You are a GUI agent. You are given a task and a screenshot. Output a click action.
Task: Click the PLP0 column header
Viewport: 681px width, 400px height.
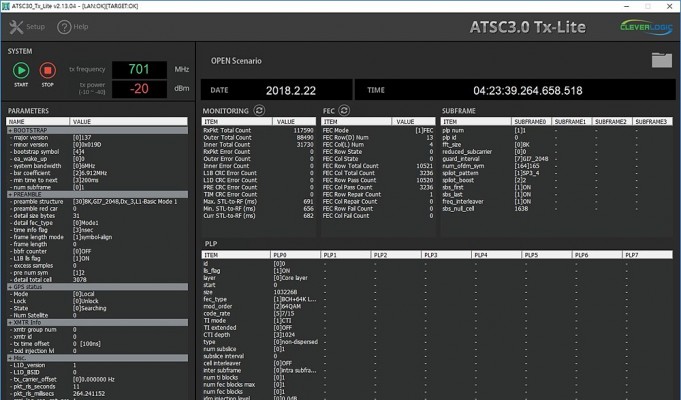[295, 255]
